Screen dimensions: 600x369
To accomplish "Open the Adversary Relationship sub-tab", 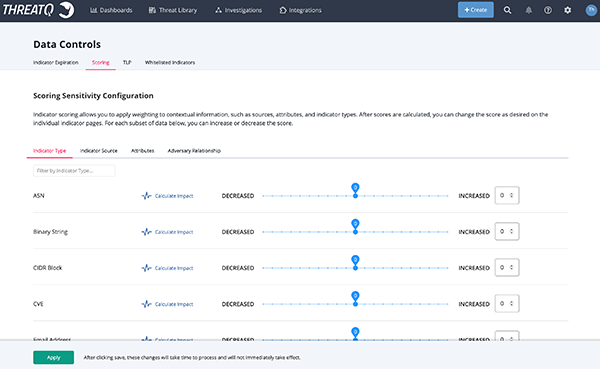I will (194, 151).
